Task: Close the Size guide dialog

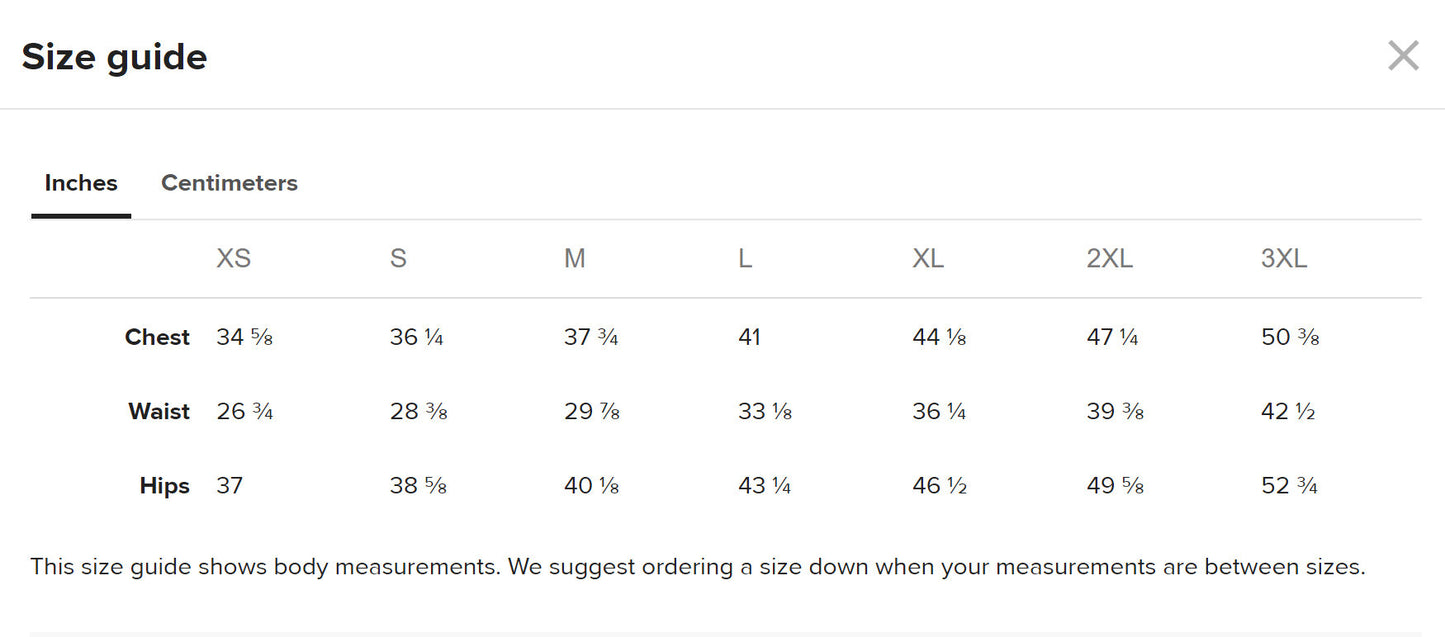Action: coord(1403,56)
